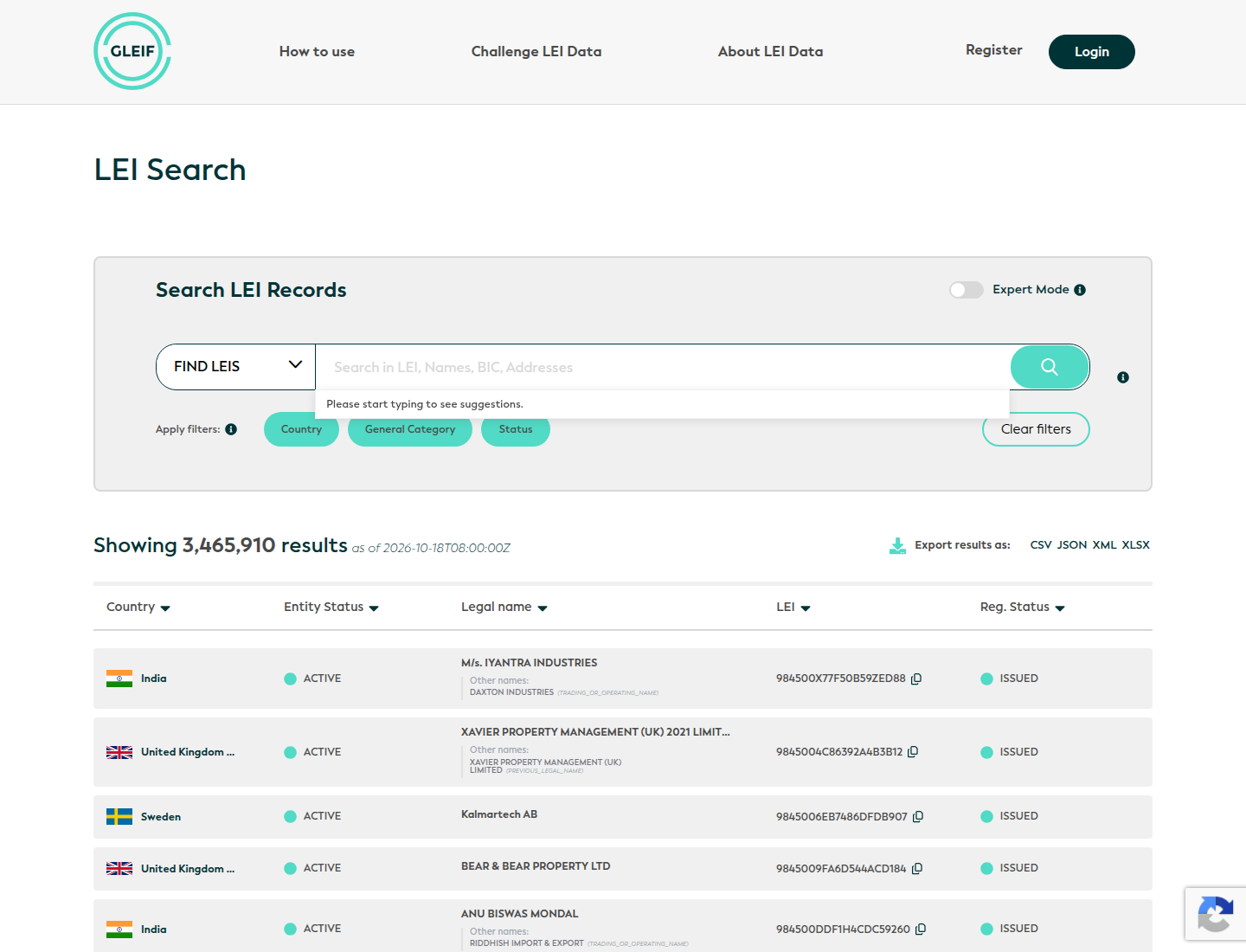
Task: Click the reCAPTCHA badge icon
Action: click(x=1216, y=914)
